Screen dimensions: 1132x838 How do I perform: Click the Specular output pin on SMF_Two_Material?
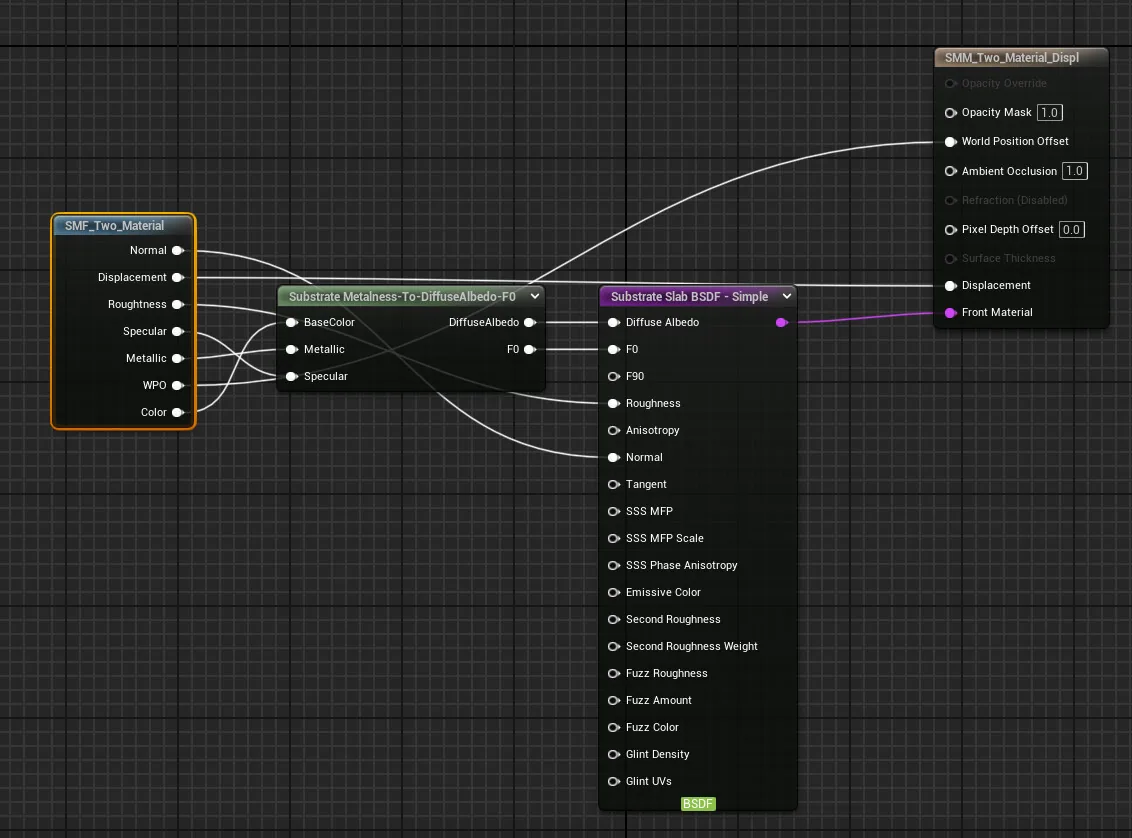(178, 331)
